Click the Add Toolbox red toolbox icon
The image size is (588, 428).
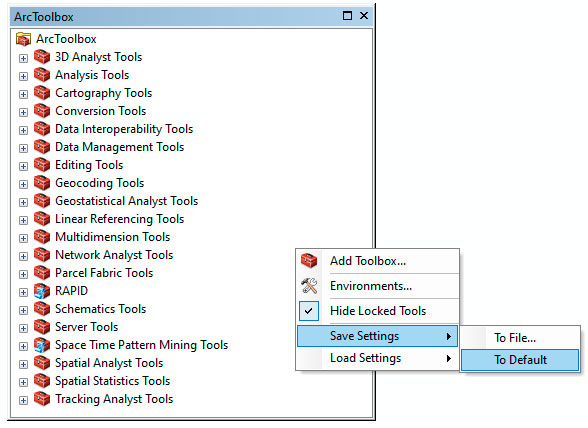pyautogui.click(x=309, y=261)
